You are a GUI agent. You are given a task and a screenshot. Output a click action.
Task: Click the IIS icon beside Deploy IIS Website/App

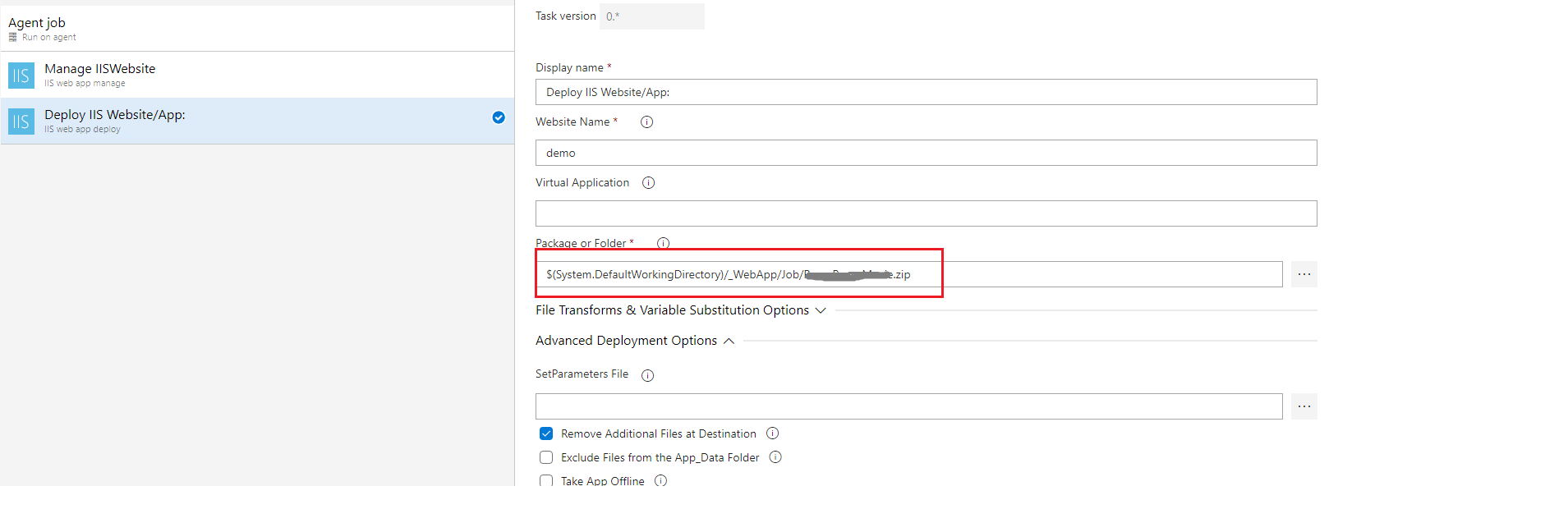tap(21, 122)
